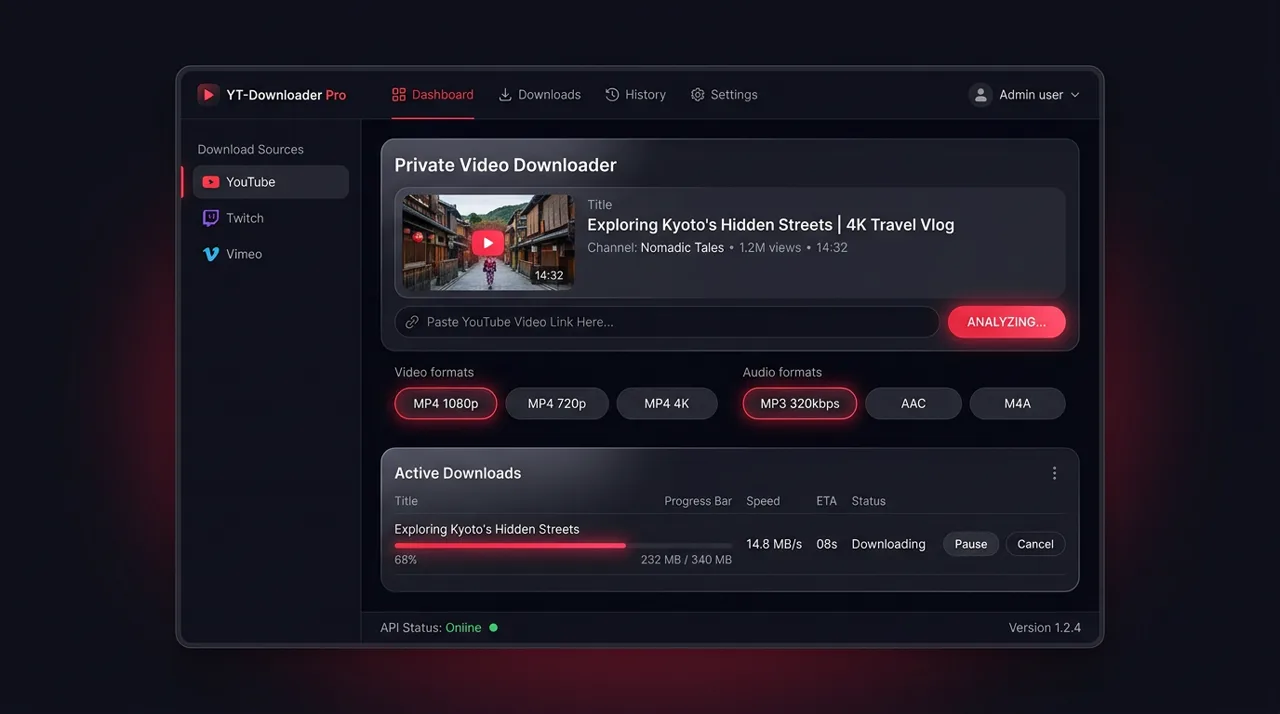The height and width of the screenshot is (714, 1280).
Task: Click the ANALYZING... button
Action: 1007,322
